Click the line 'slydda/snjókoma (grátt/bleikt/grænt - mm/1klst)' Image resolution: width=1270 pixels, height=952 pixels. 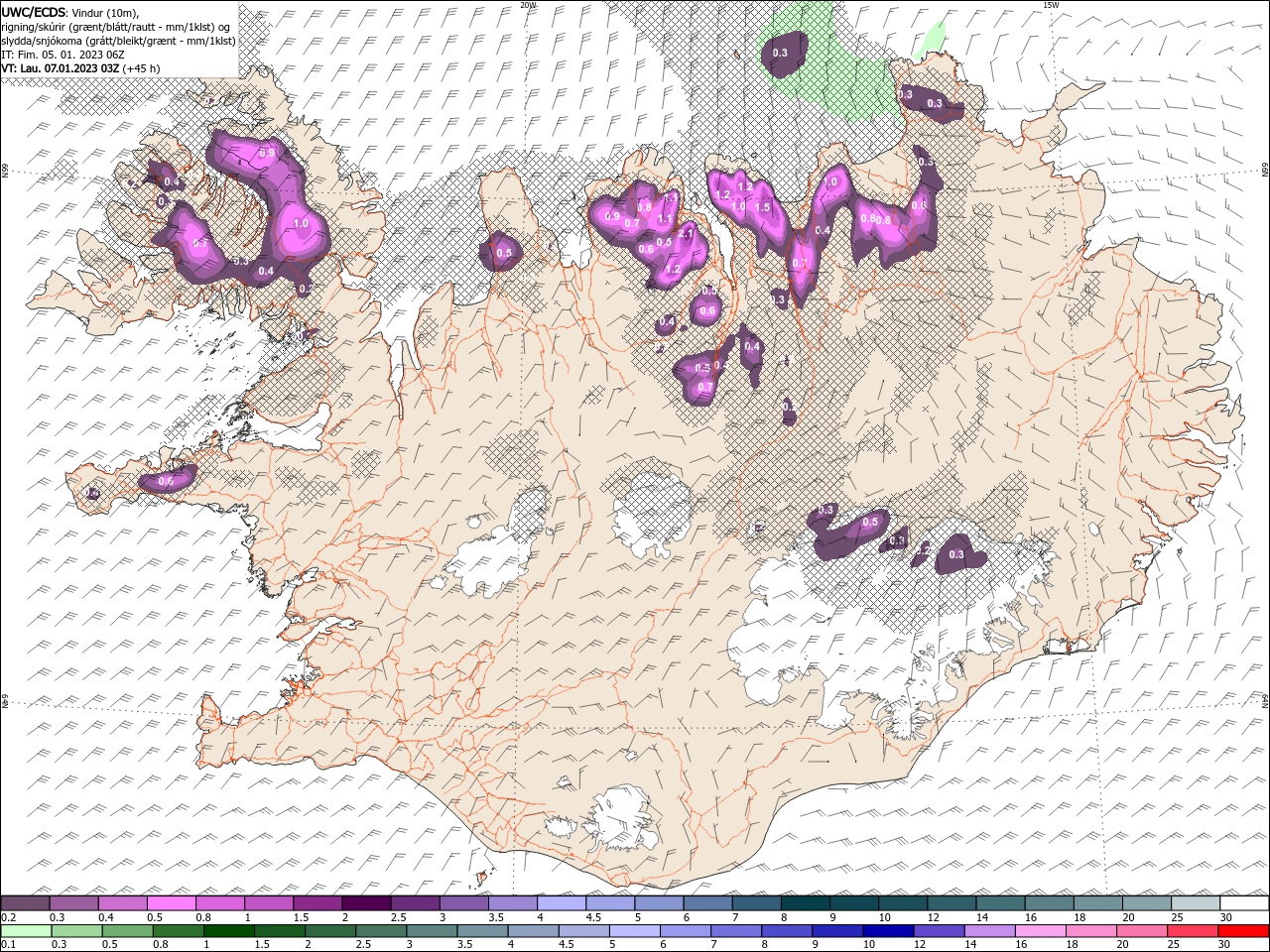tap(118, 41)
